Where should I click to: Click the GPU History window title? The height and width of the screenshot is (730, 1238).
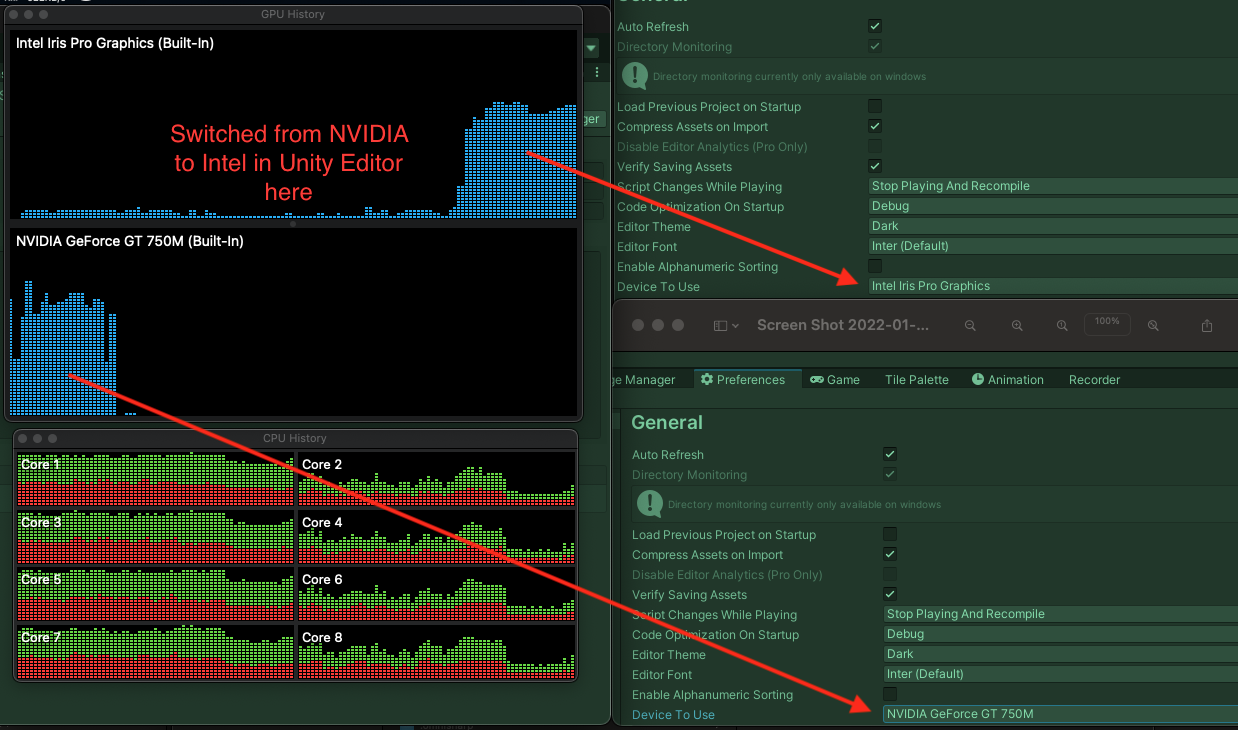293,14
